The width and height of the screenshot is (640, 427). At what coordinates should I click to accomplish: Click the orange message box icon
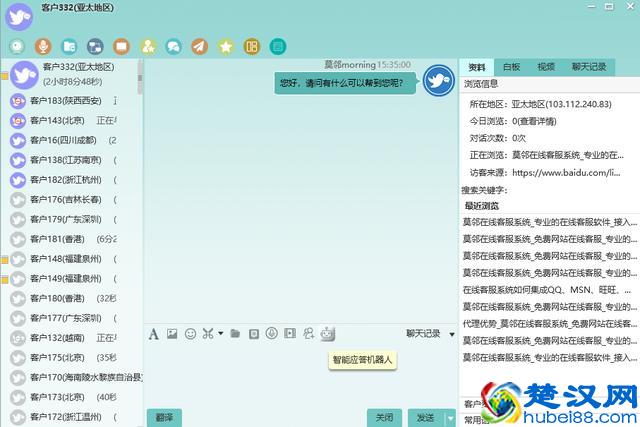[121, 47]
